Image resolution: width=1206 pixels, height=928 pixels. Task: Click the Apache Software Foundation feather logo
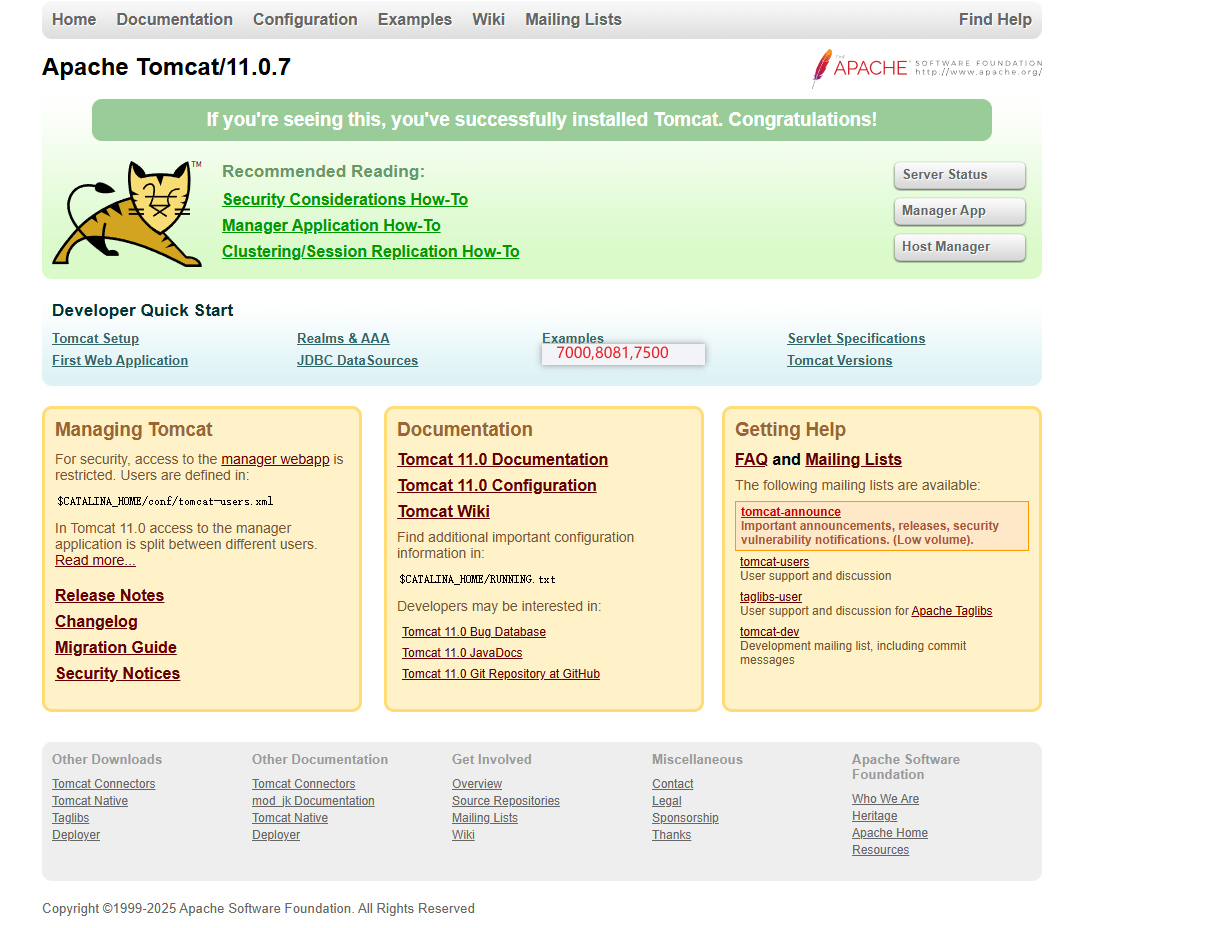[927, 68]
